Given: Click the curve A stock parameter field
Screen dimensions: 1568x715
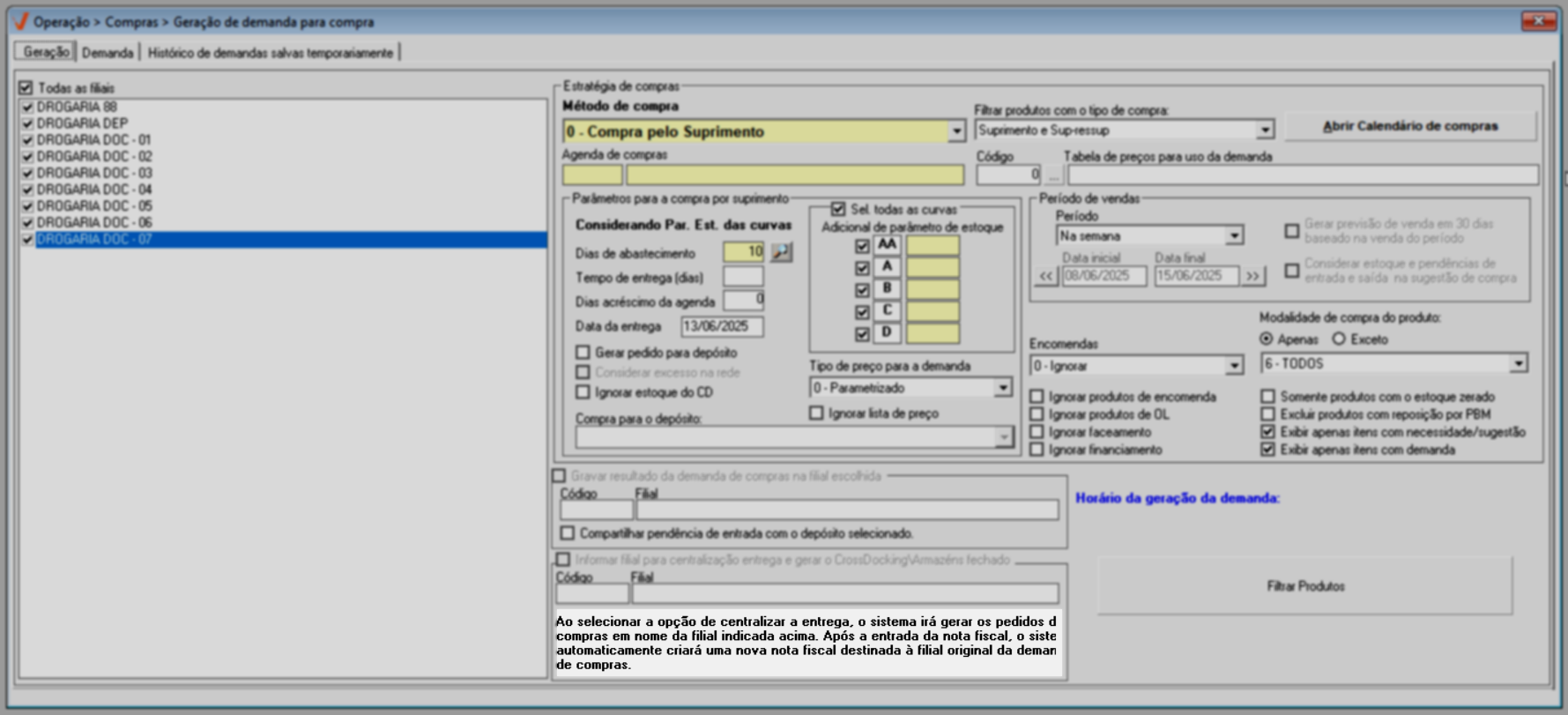Looking at the screenshot, I should [x=933, y=268].
